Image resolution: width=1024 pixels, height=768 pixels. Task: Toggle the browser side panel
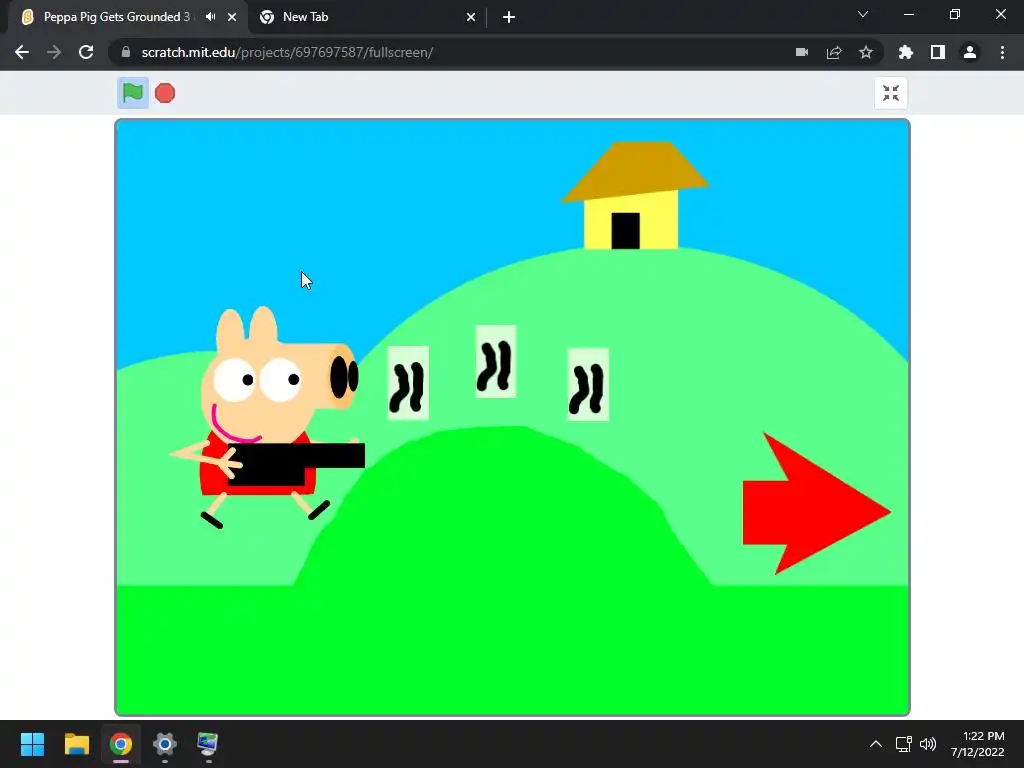pyautogui.click(x=938, y=52)
